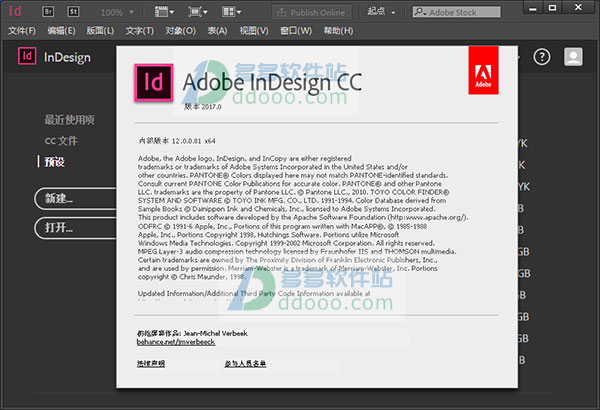Screen dimensions: 600x410
Task: Open the 帮助(H) menu
Action: pyautogui.click(x=338, y=31)
